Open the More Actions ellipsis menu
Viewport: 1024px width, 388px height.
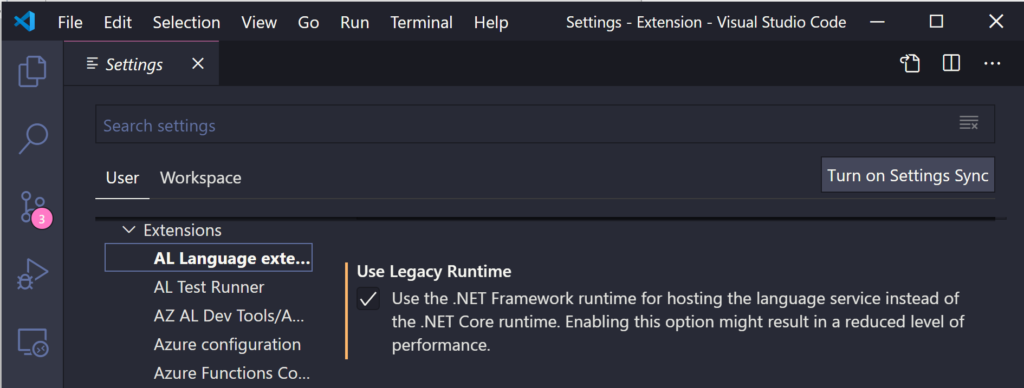point(992,64)
